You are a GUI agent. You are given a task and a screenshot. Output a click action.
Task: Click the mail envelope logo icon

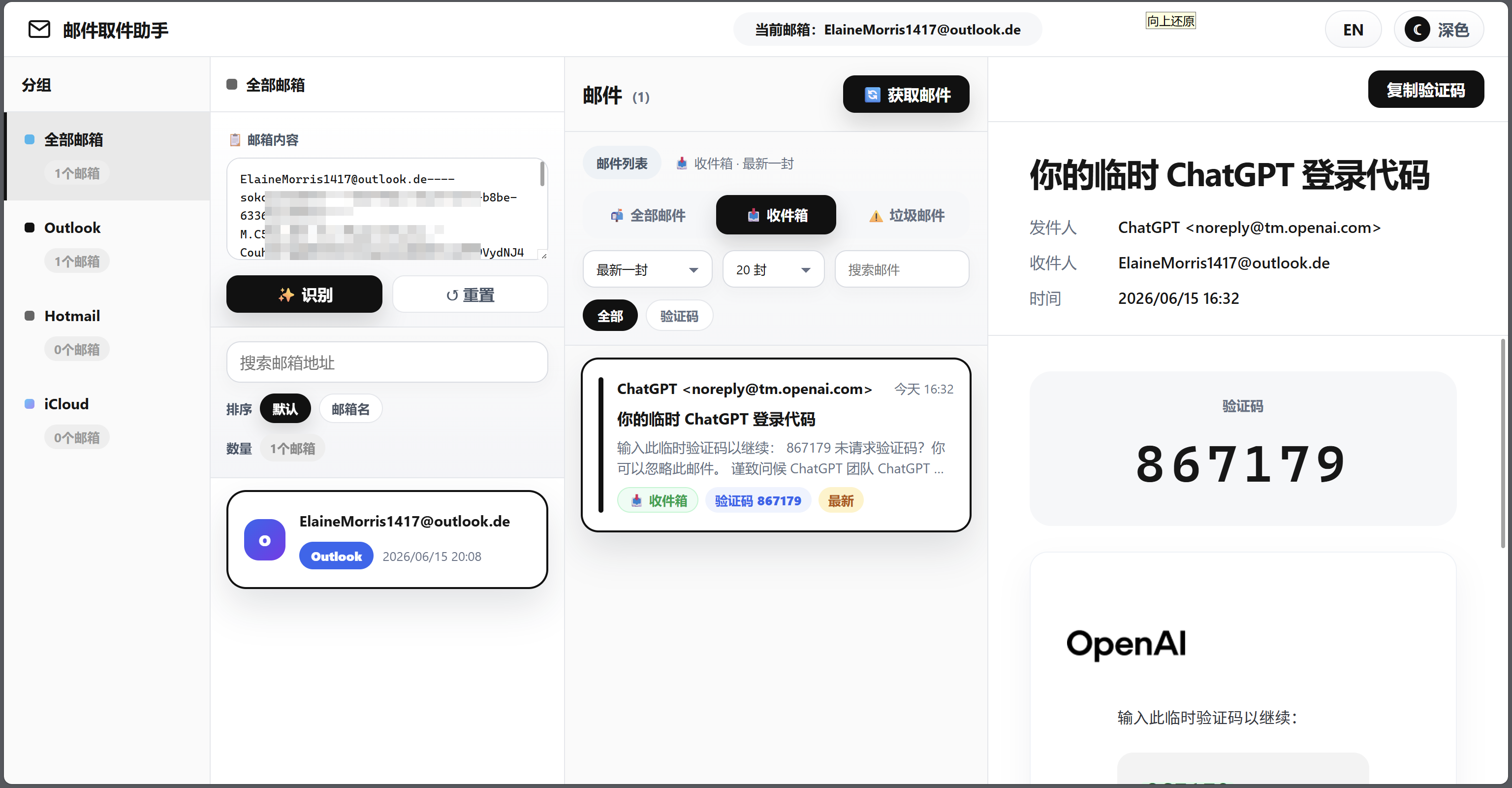[39, 30]
